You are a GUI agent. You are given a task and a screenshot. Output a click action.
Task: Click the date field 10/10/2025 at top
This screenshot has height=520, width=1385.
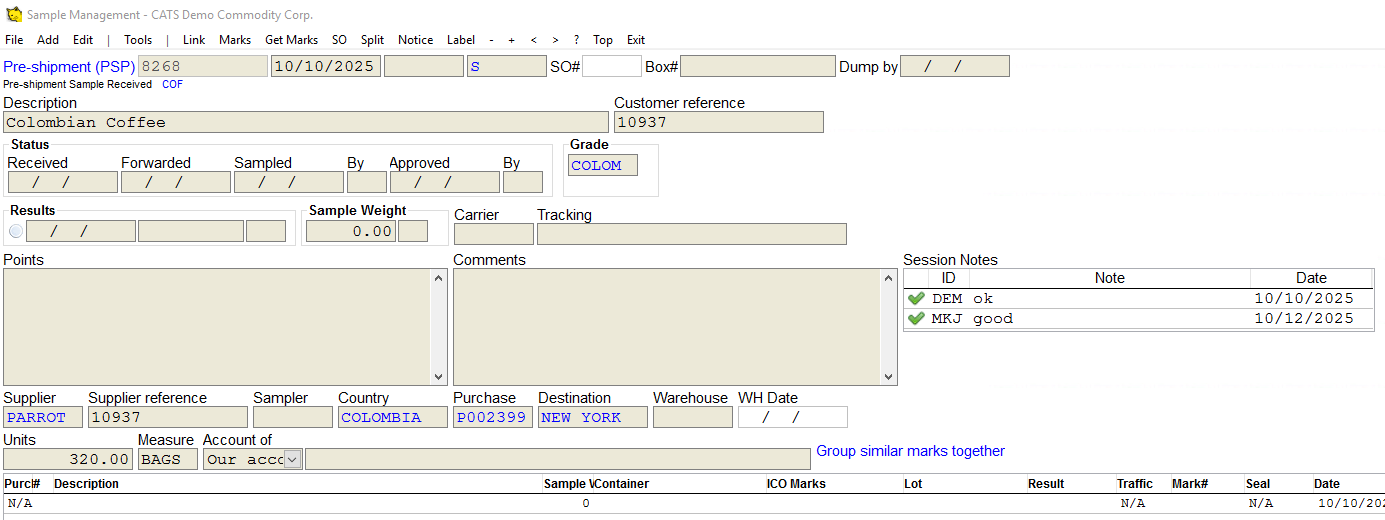(x=325, y=66)
